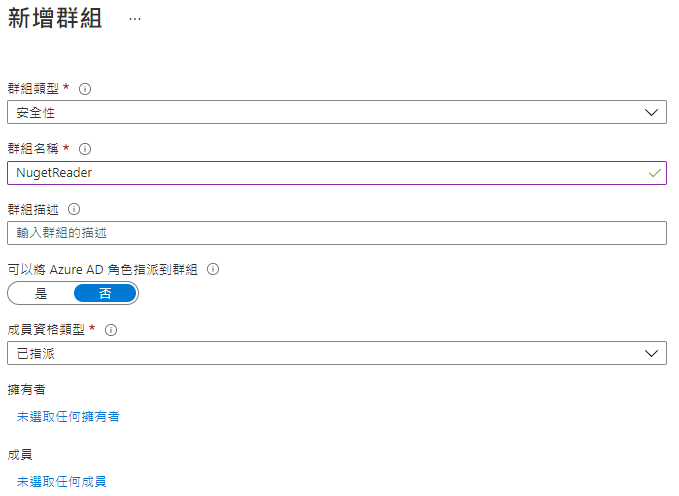Click info icon next to 群組類型
The image size is (679, 496).
[85, 89]
